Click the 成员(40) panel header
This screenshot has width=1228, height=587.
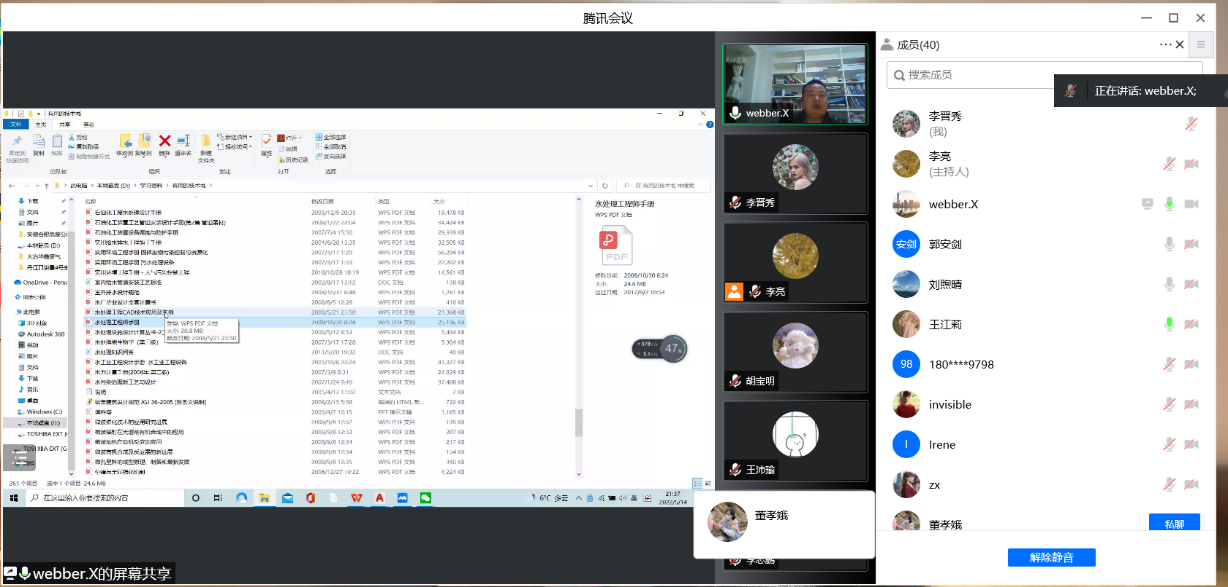click(x=918, y=45)
